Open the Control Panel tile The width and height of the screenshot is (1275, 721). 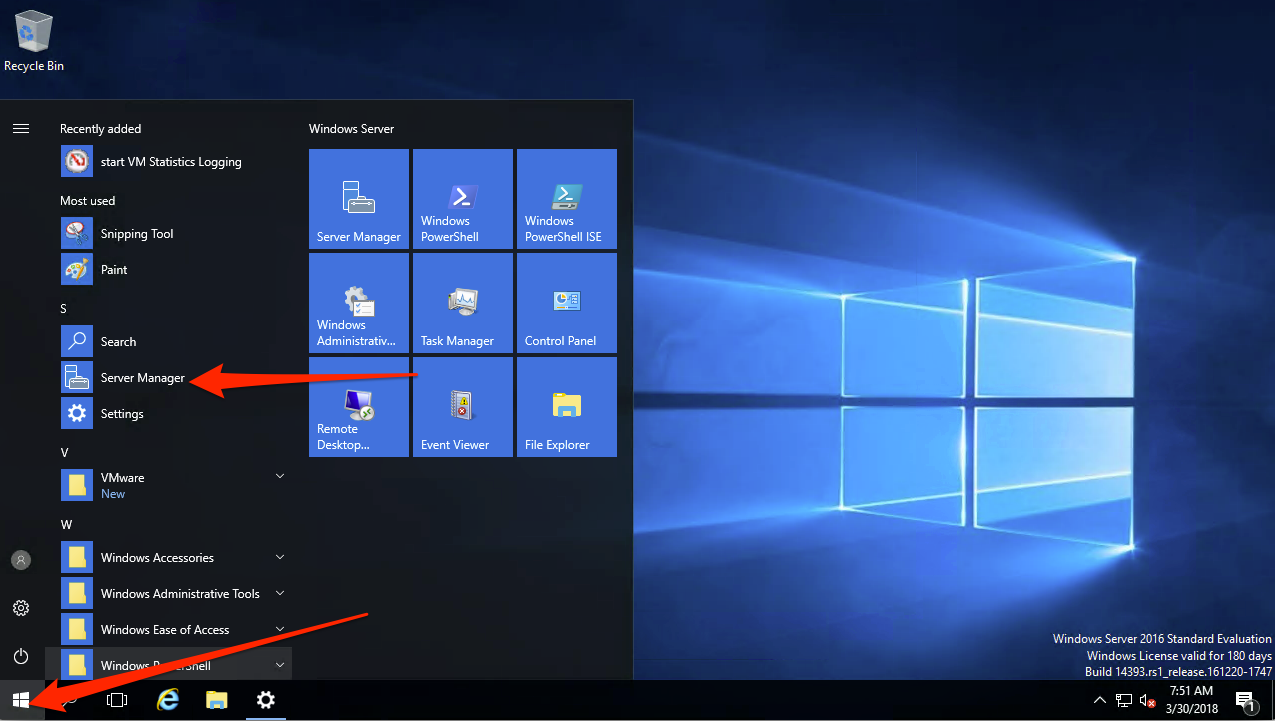click(567, 303)
